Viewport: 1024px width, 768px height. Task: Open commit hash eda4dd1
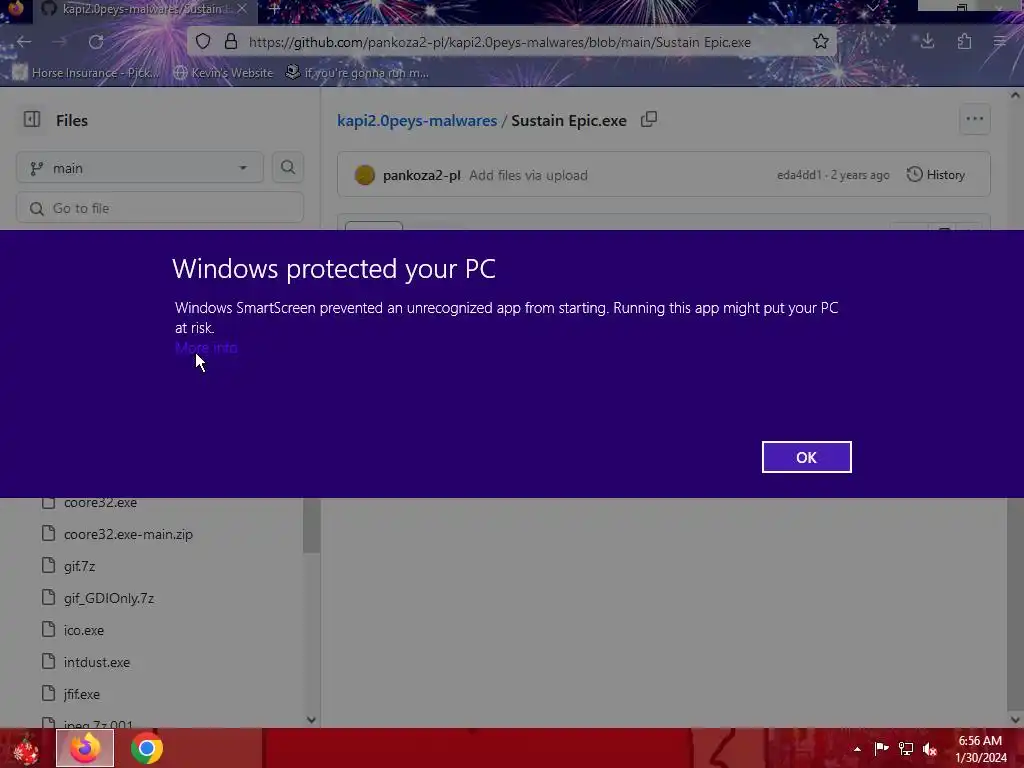(x=799, y=175)
